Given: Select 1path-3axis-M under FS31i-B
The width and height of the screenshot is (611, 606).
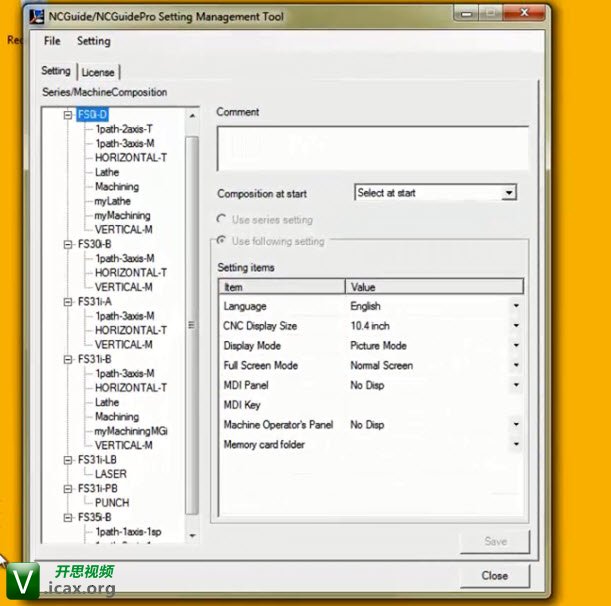Looking at the screenshot, I should click(125, 374).
